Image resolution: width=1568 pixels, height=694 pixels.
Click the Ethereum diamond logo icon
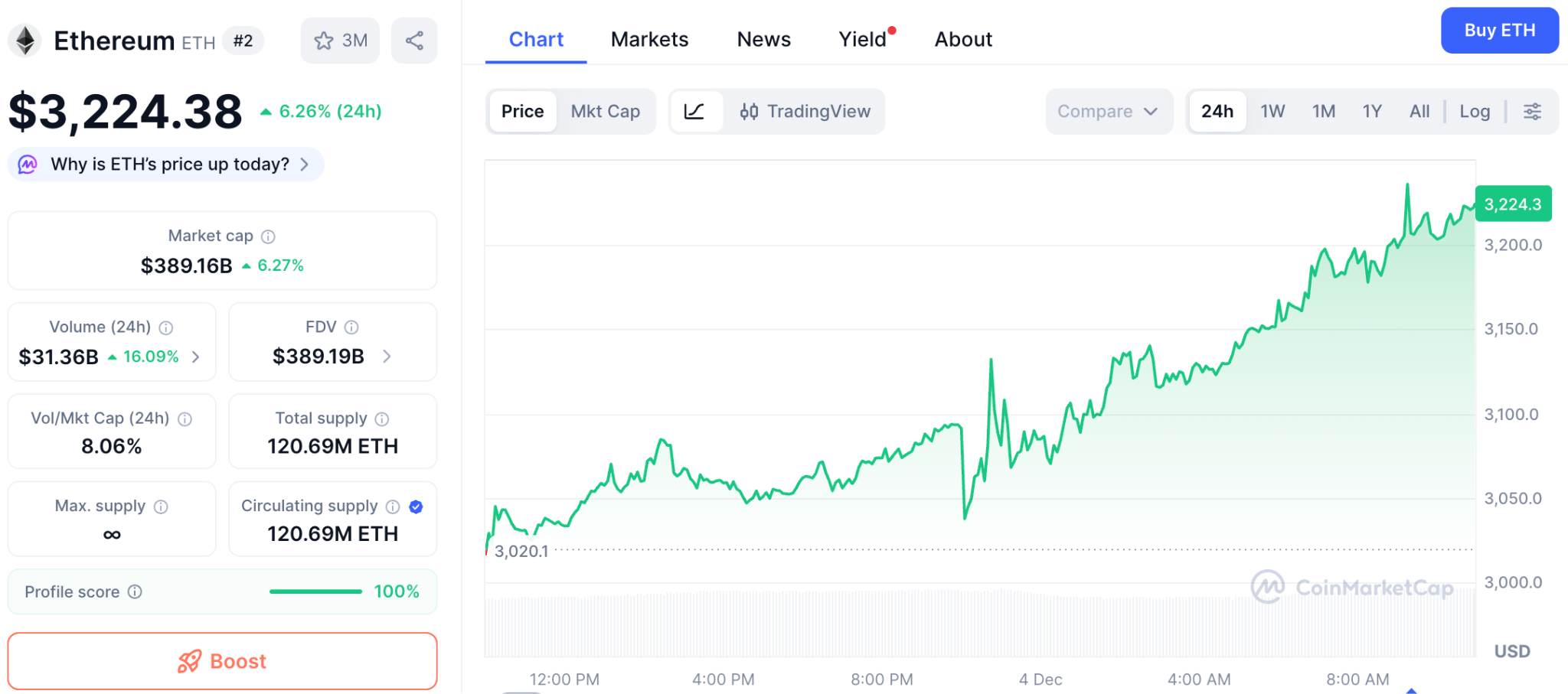coord(25,41)
